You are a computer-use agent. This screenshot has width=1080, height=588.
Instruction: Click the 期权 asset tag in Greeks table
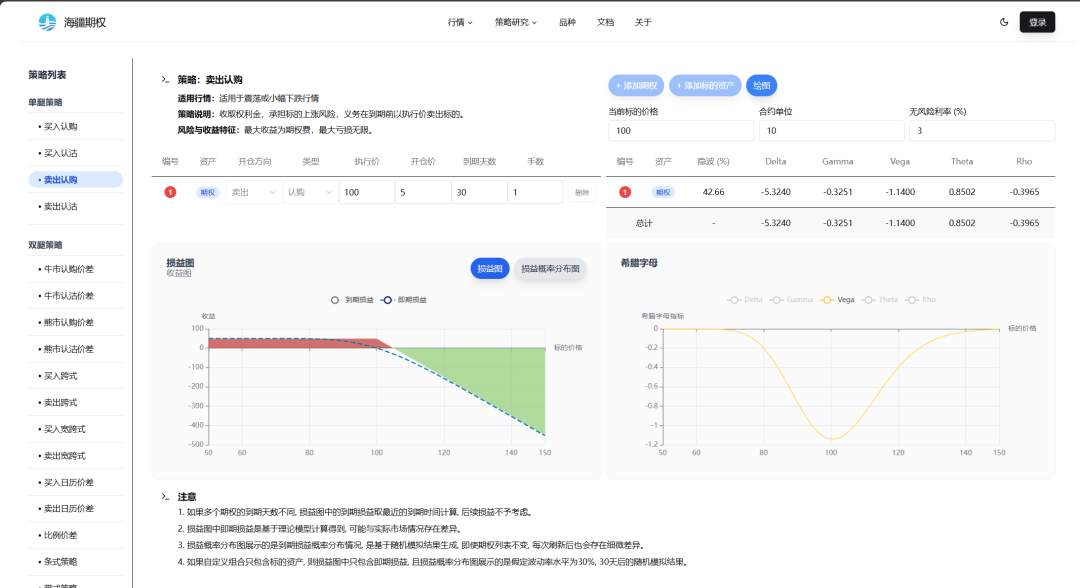663,192
